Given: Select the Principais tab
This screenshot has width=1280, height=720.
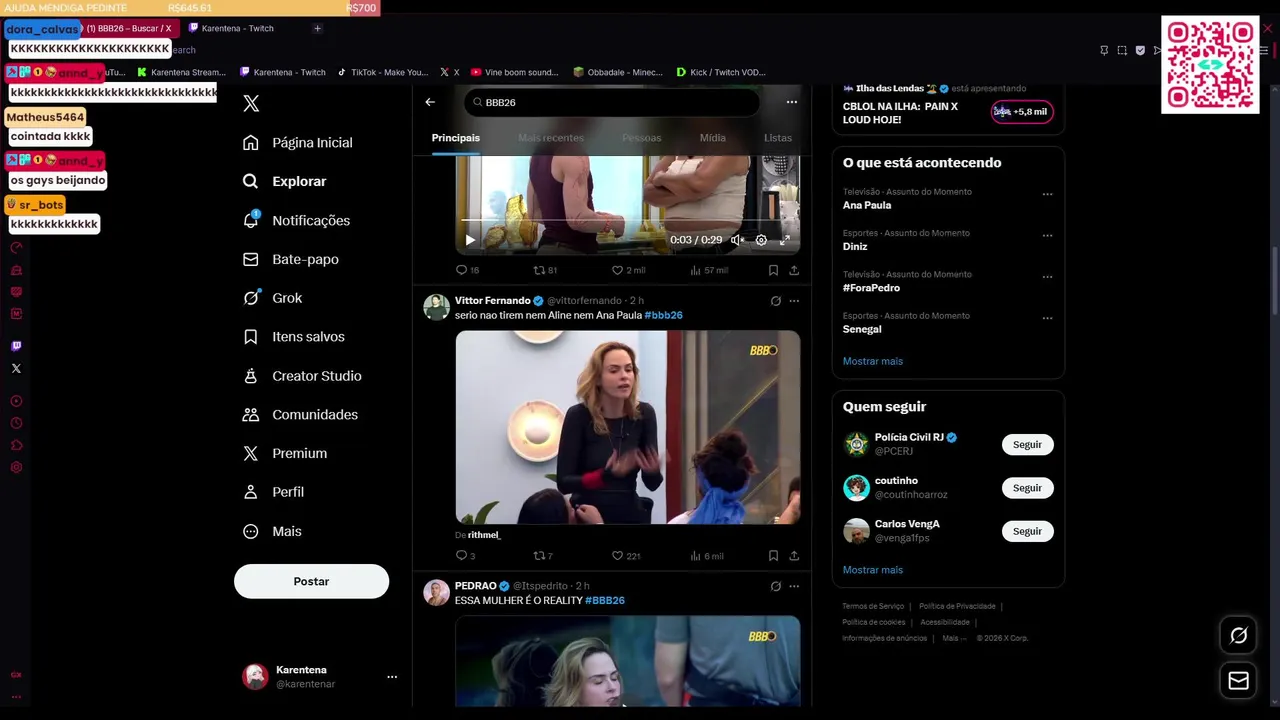Looking at the screenshot, I should click(456, 138).
